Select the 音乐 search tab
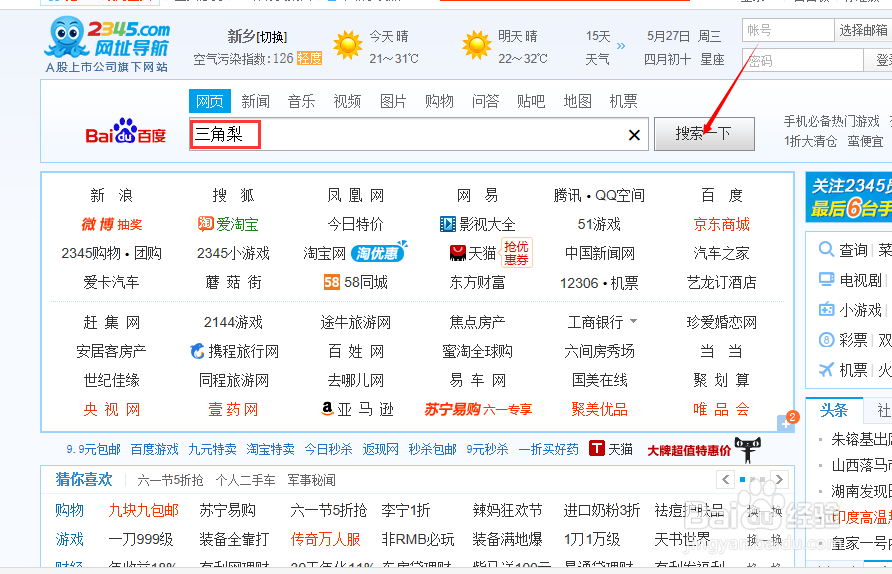This screenshot has width=892, height=574. click(302, 101)
